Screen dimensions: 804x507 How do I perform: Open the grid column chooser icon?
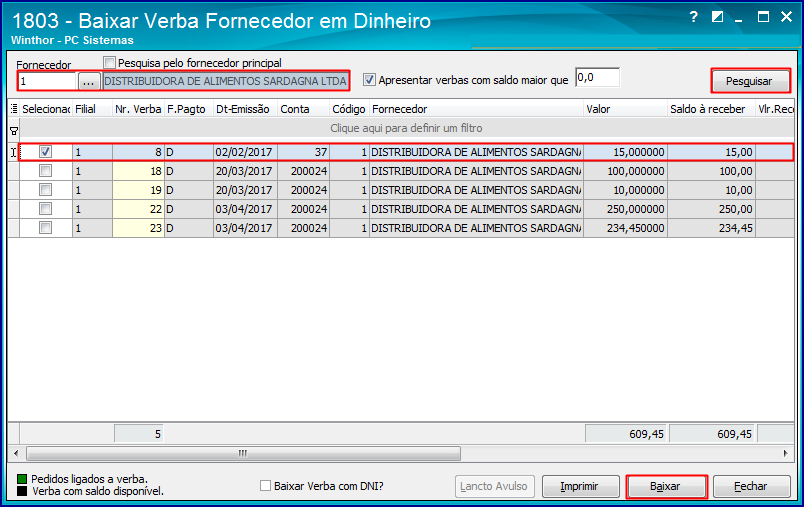click(14, 109)
